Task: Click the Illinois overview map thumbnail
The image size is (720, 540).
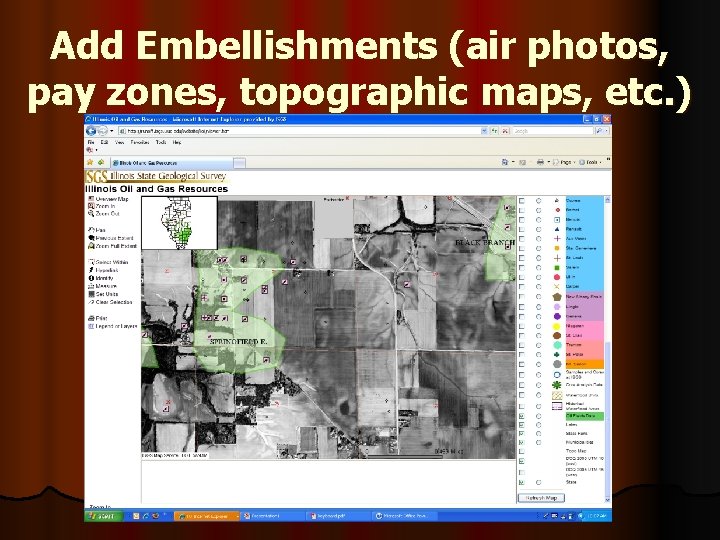Action: click(180, 223)
